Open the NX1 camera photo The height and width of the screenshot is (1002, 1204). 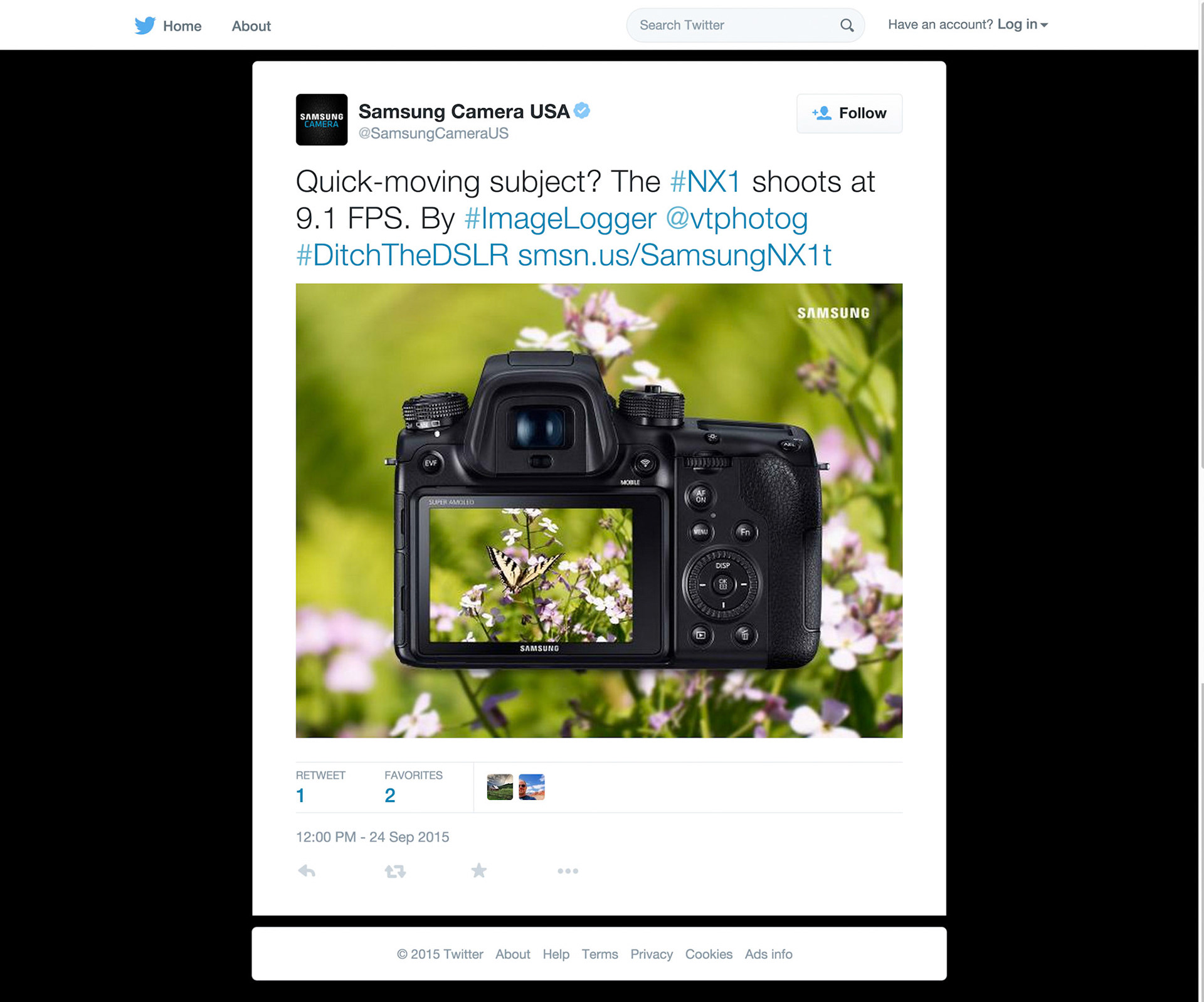pyautogui.click(x=599, y=510)
